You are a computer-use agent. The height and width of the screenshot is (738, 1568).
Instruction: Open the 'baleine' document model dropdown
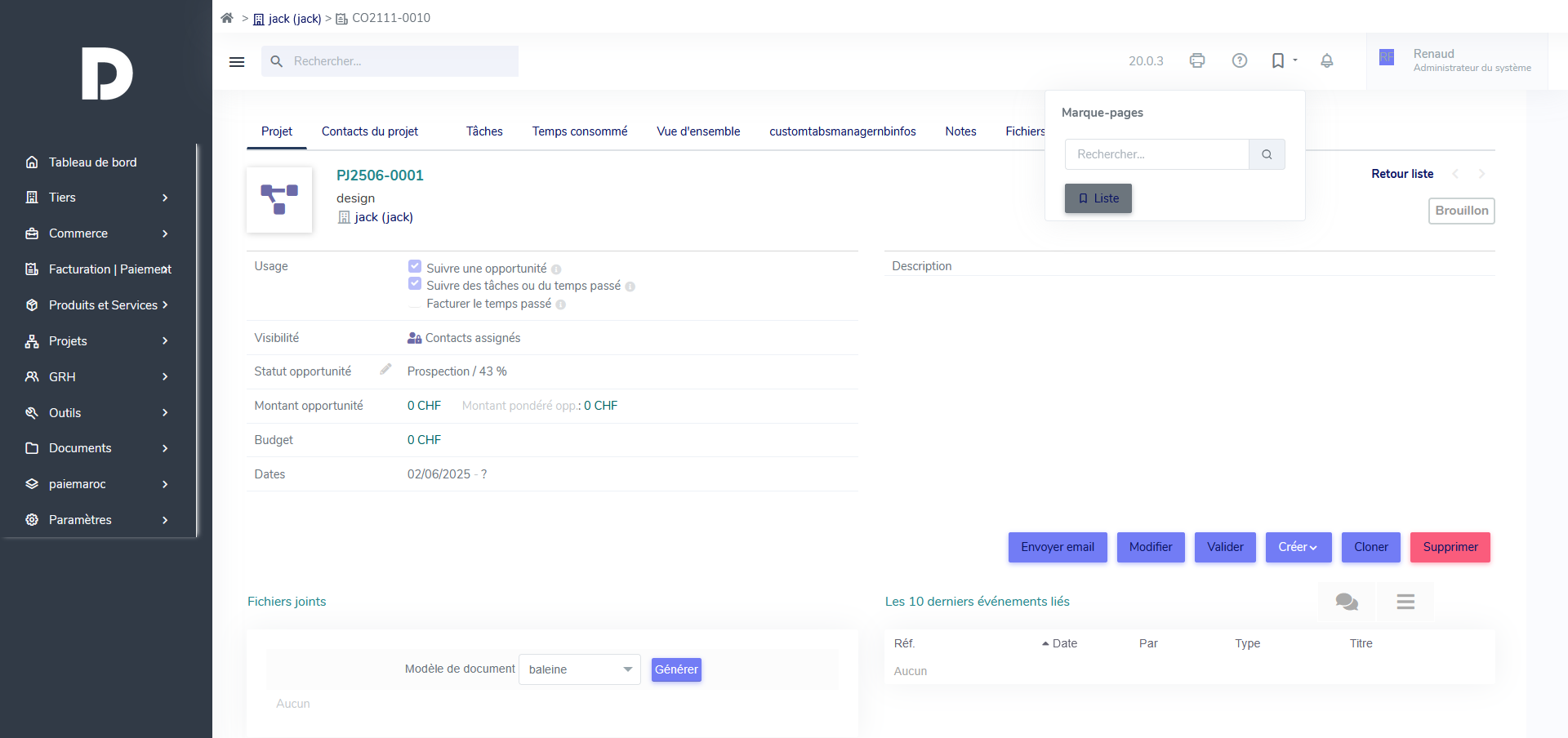(x=579, y=669)
